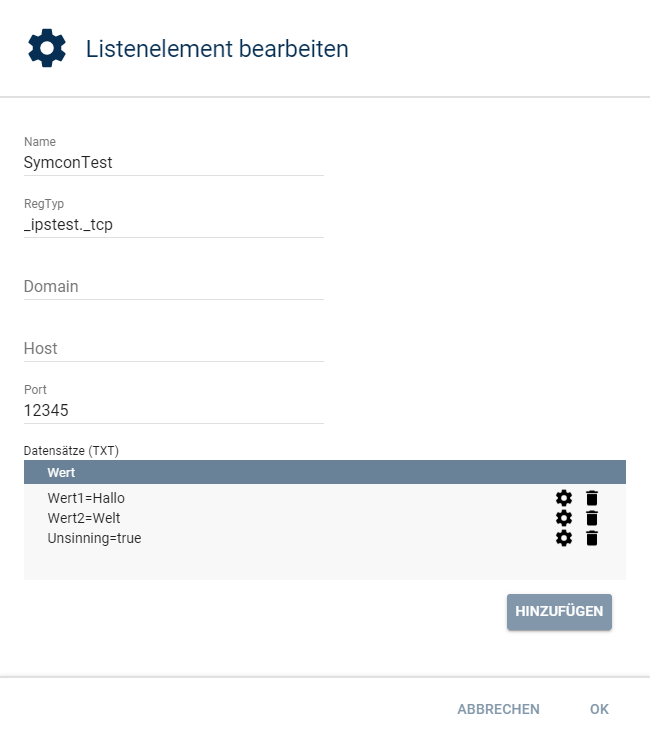Delete the Wert1=Hallo entry via trash icon
The image size is (650, 742).
592,498
